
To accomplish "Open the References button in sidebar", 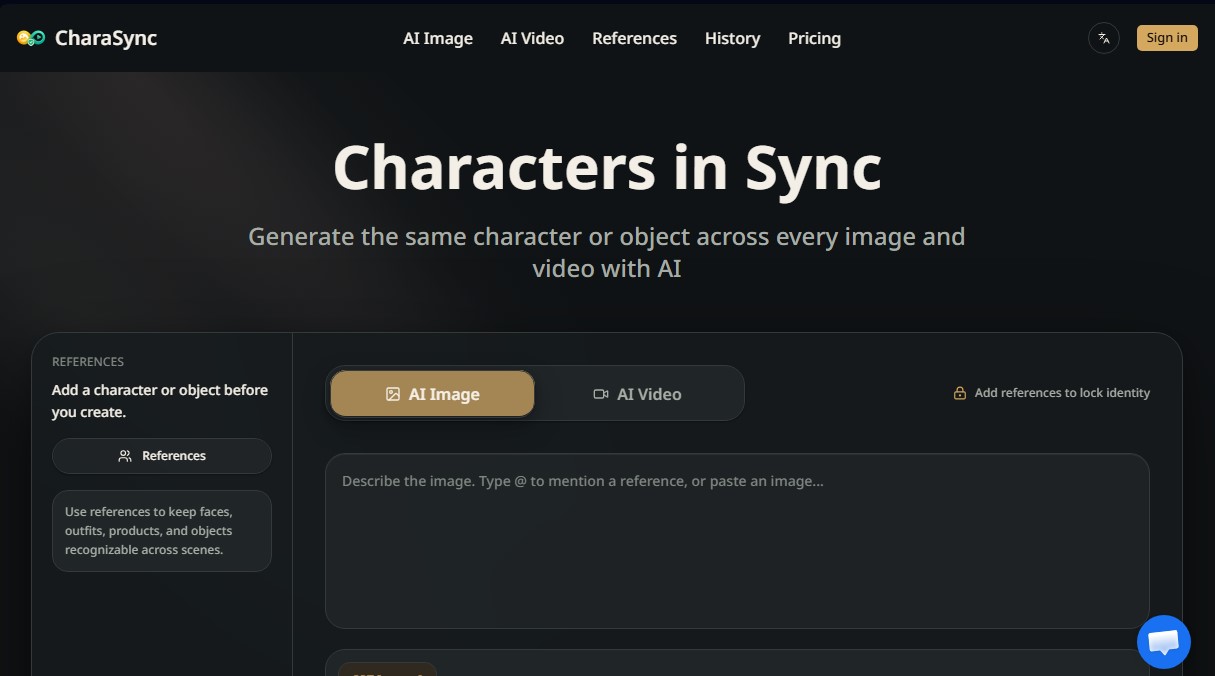I will pyautogui.click(x=162, y=456).
